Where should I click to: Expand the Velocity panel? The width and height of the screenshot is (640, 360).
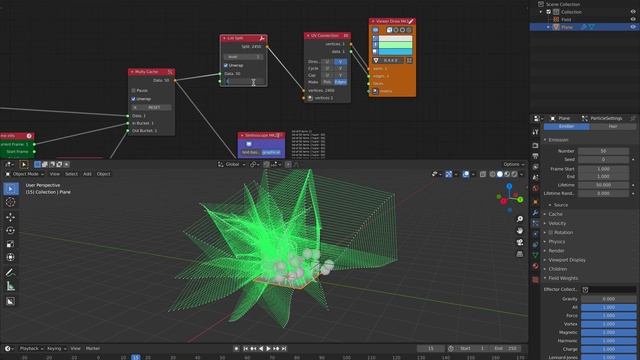coord(557,223)
